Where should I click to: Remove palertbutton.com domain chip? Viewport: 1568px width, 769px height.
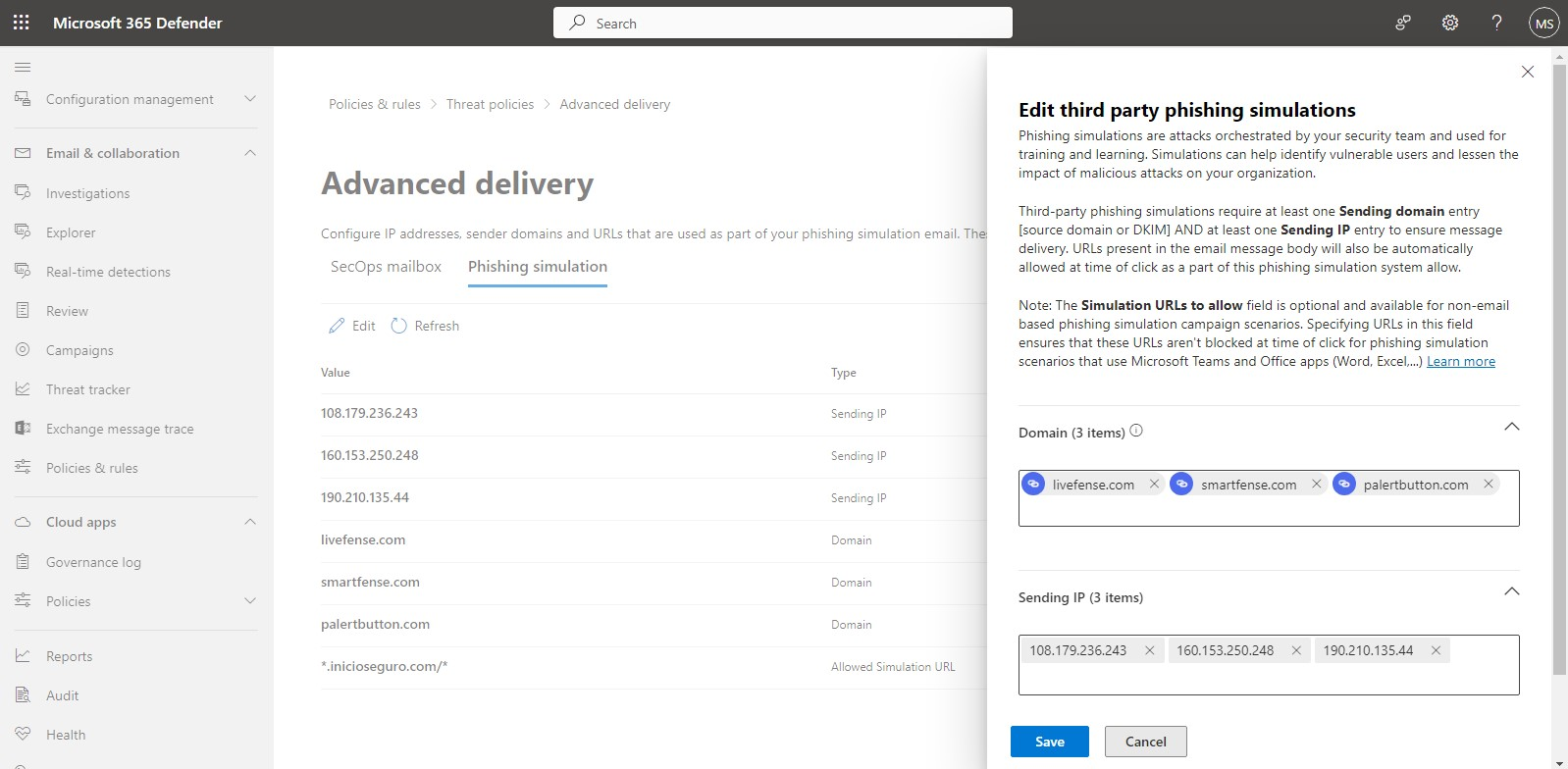point(1489,484)
